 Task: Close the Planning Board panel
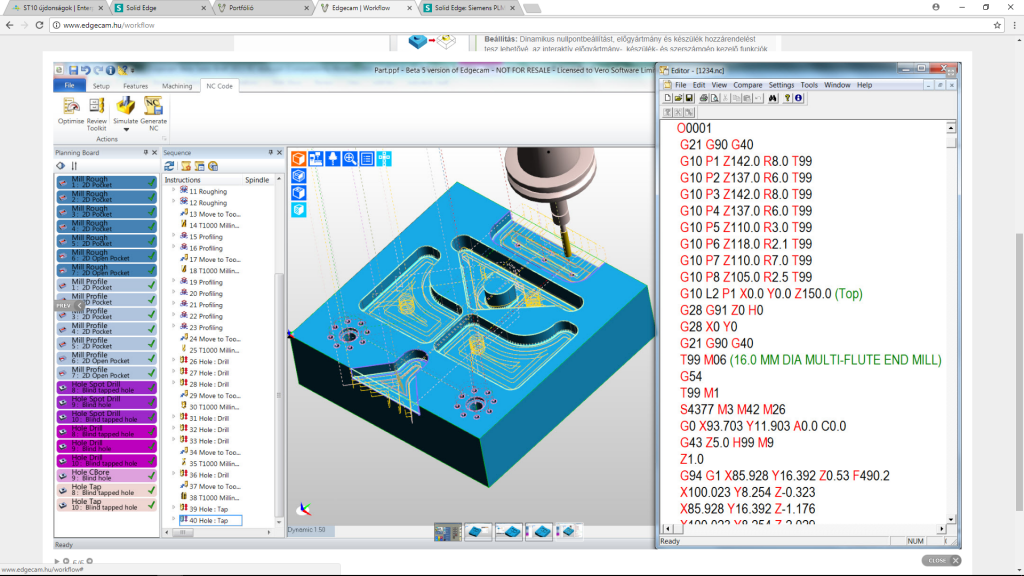155,152
